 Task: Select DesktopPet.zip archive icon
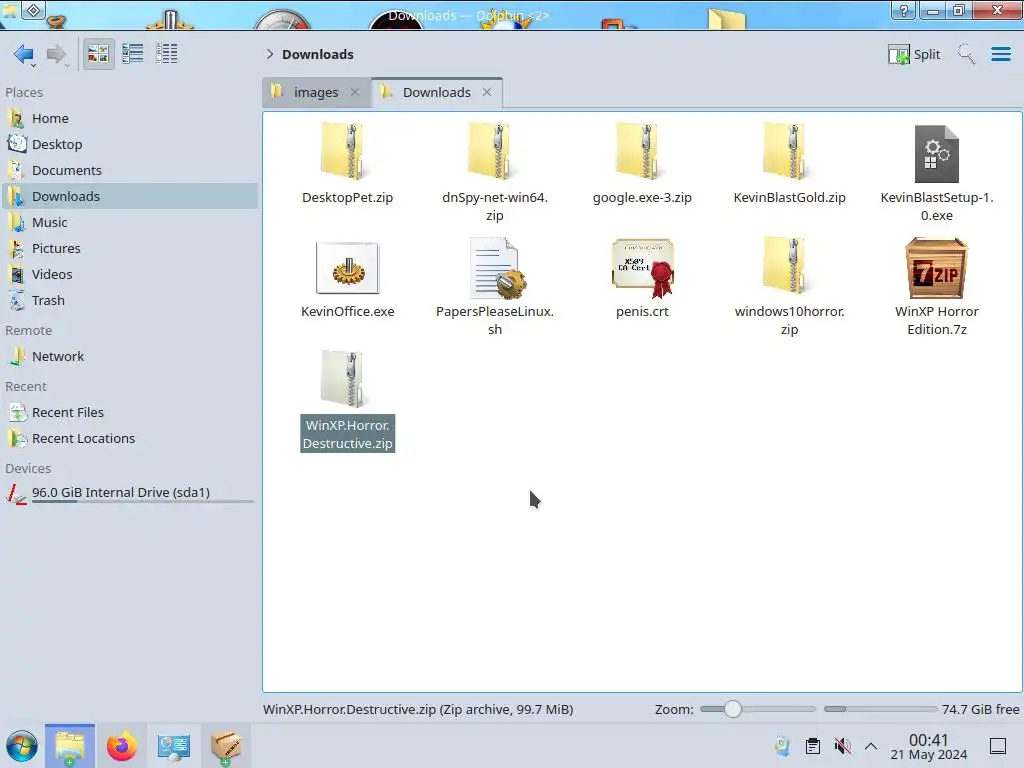[x=344, y=152]
